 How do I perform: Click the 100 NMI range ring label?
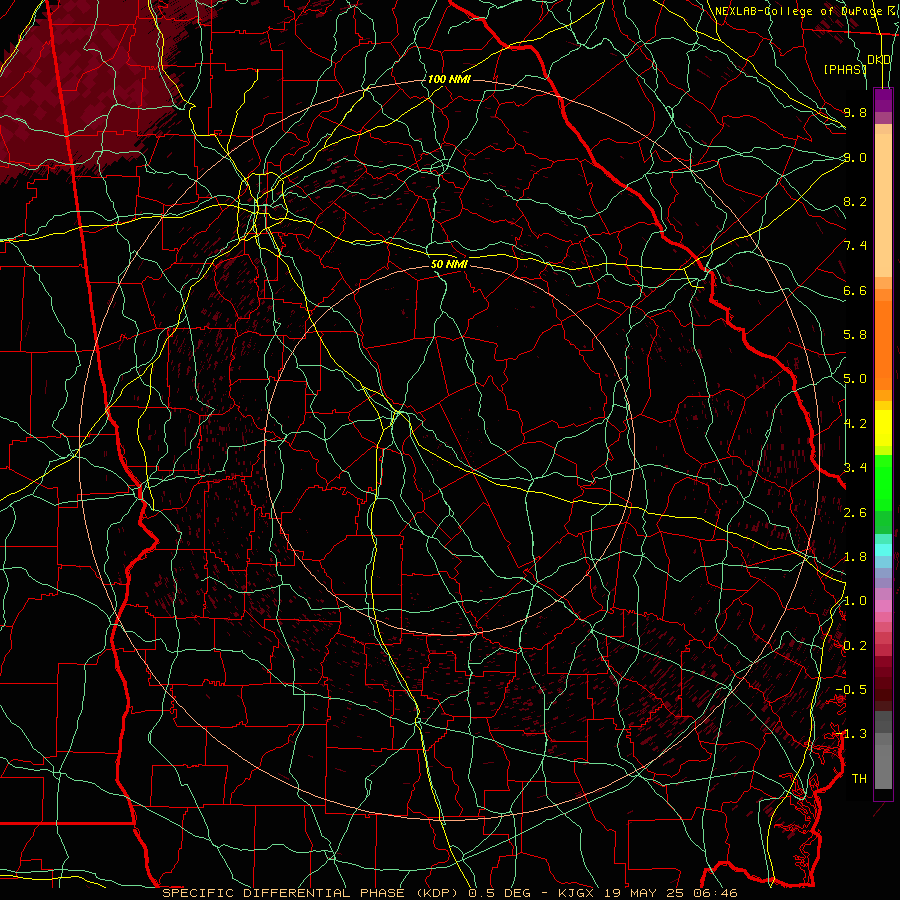click(449, 79)
